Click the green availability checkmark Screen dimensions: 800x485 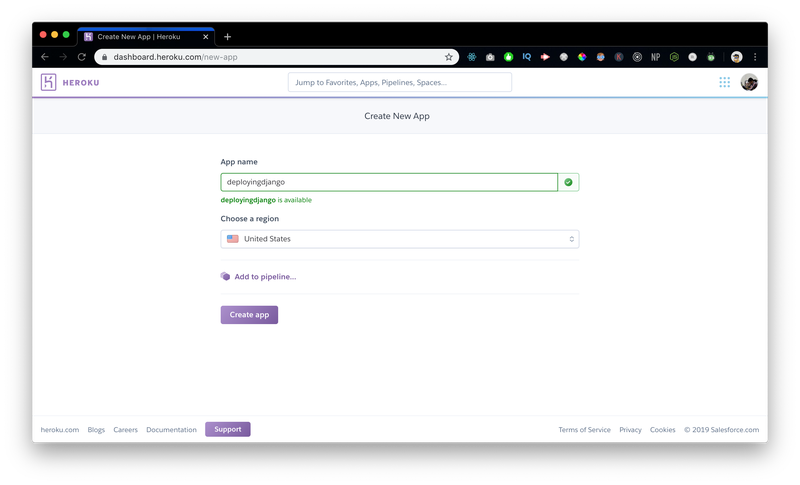pyautogui.click(x=568, y=182)
